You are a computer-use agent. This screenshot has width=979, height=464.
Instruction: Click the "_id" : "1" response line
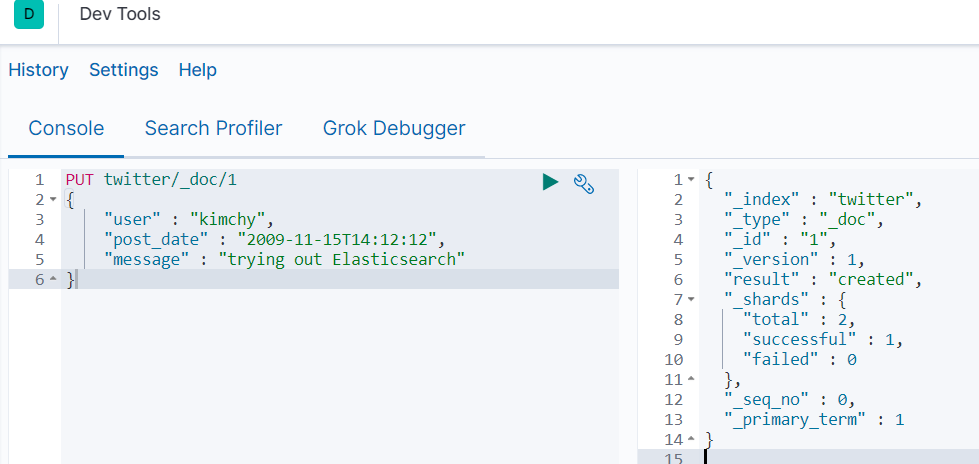point(780,240)
